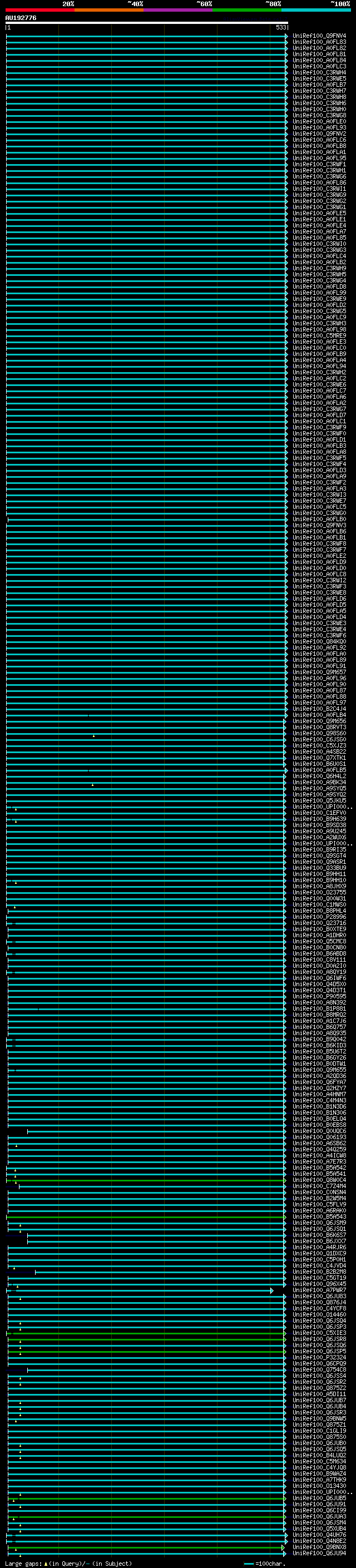Screen dimensions: 356x1568
Task: Select hit label UniRef100_O13430
Action: pos(319,1486)
